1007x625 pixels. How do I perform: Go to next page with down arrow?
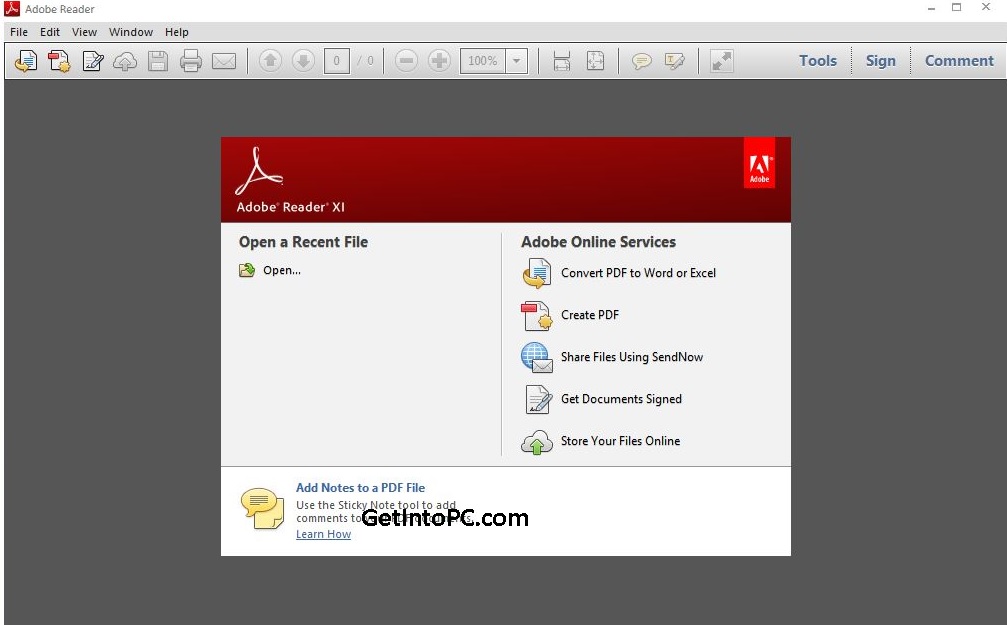pos(303,61)
